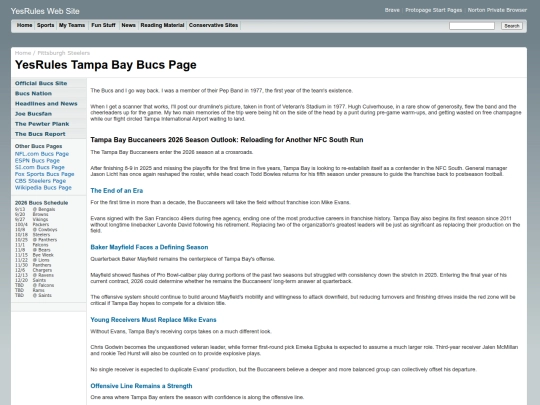Click the '@ Bears' schedule entry

(x=42, y=250)
